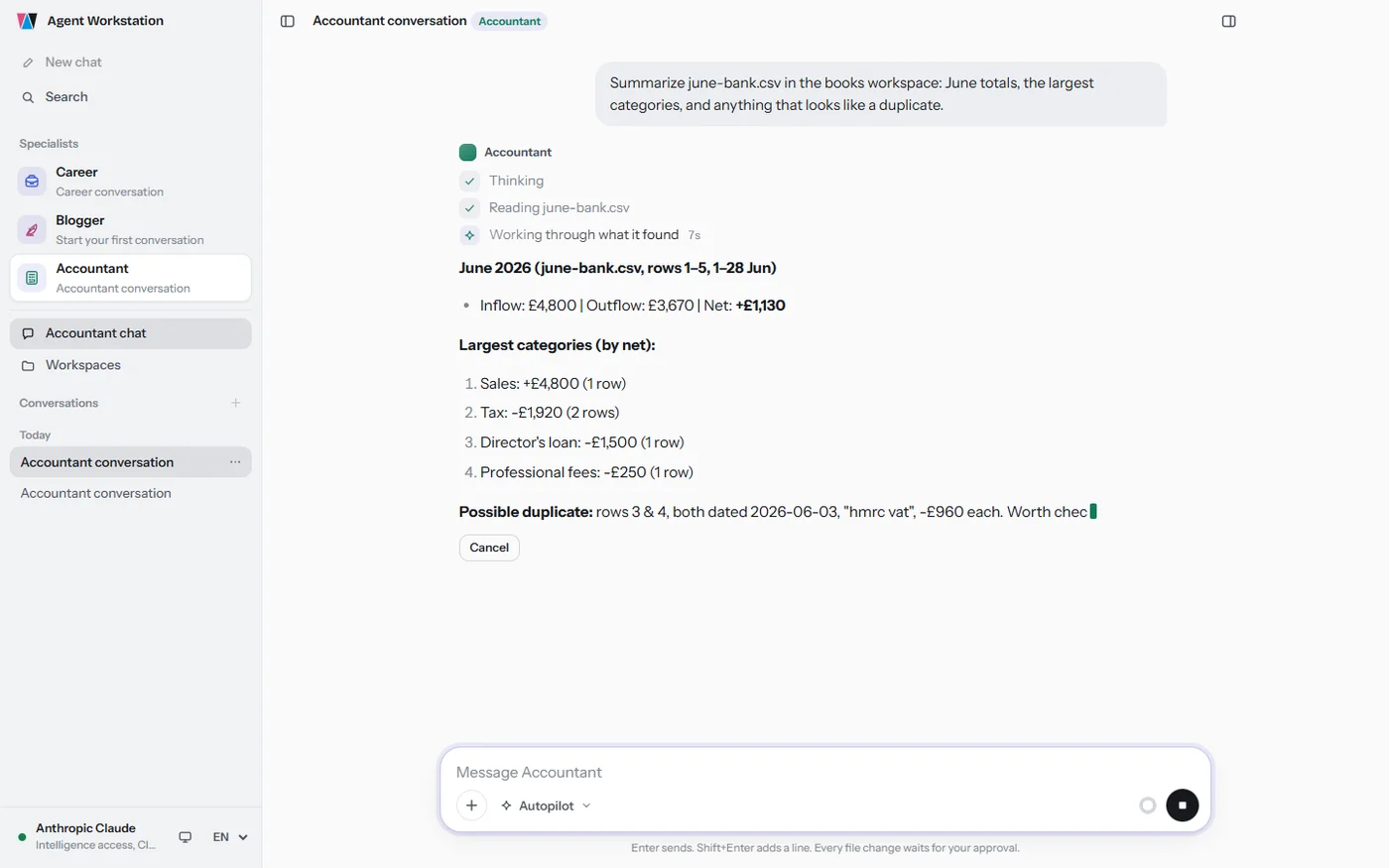Click the Search link in sidebar
Screen dimensions: 1389x868
(66, 97)
